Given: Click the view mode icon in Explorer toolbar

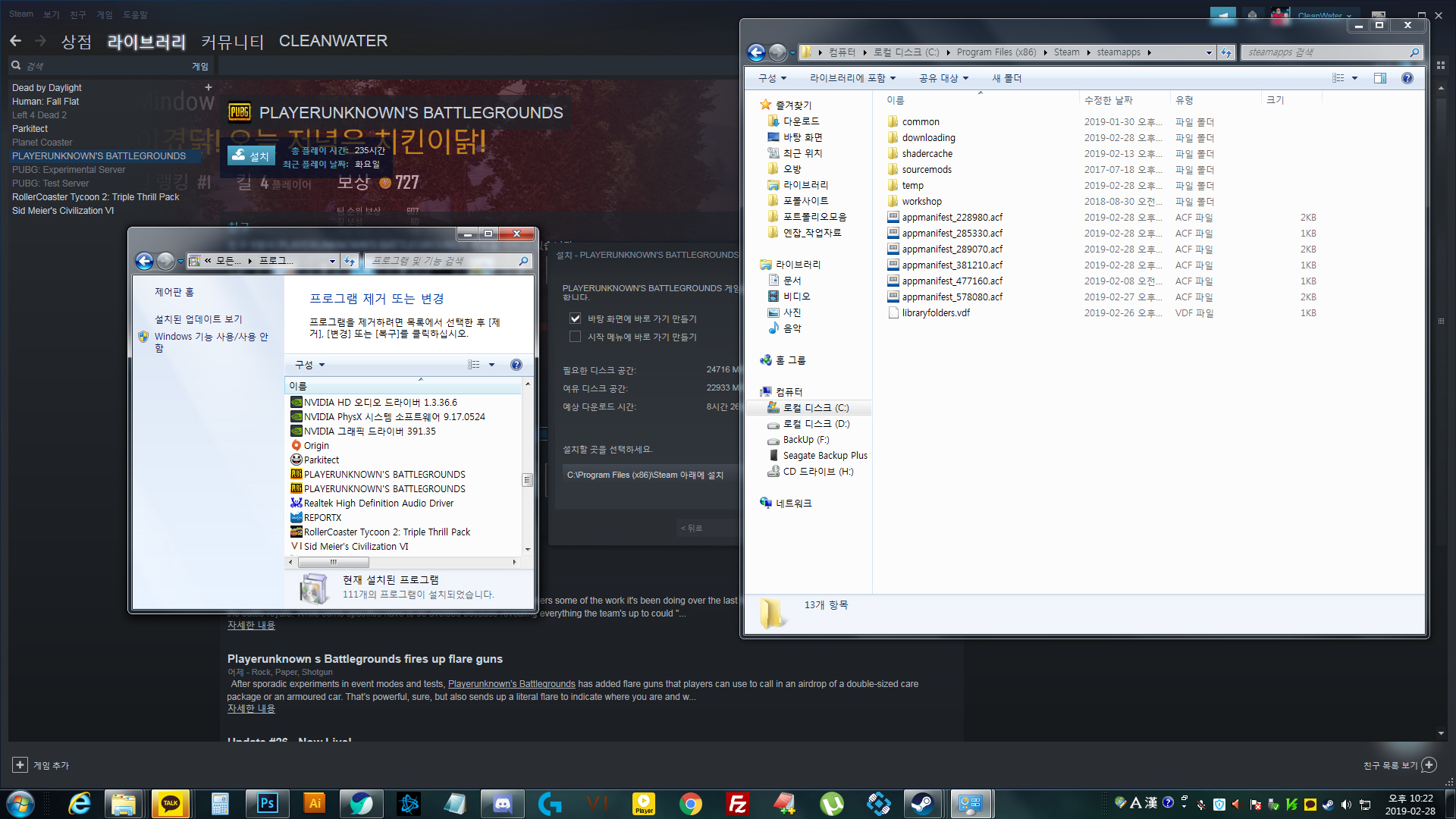Looking at the screenshot, I should click(x=1338, y=78).
